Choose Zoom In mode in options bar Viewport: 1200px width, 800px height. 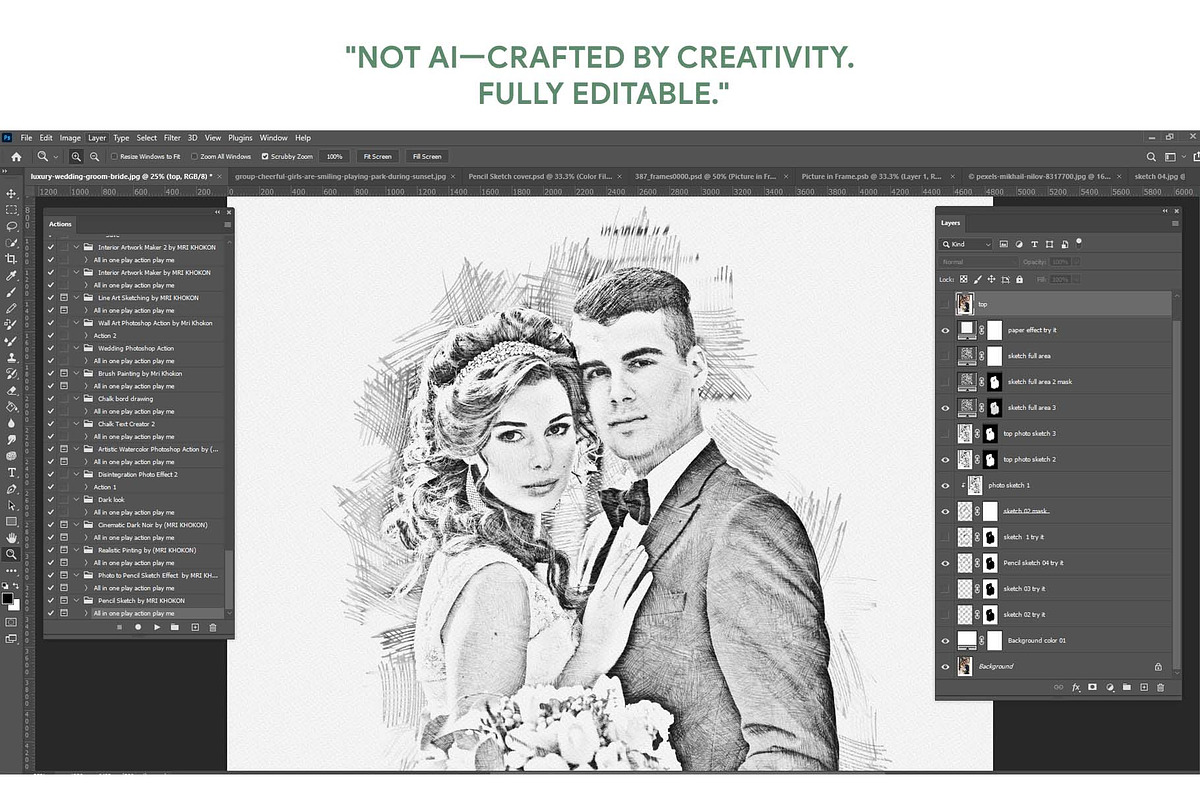tap(77, 157)
